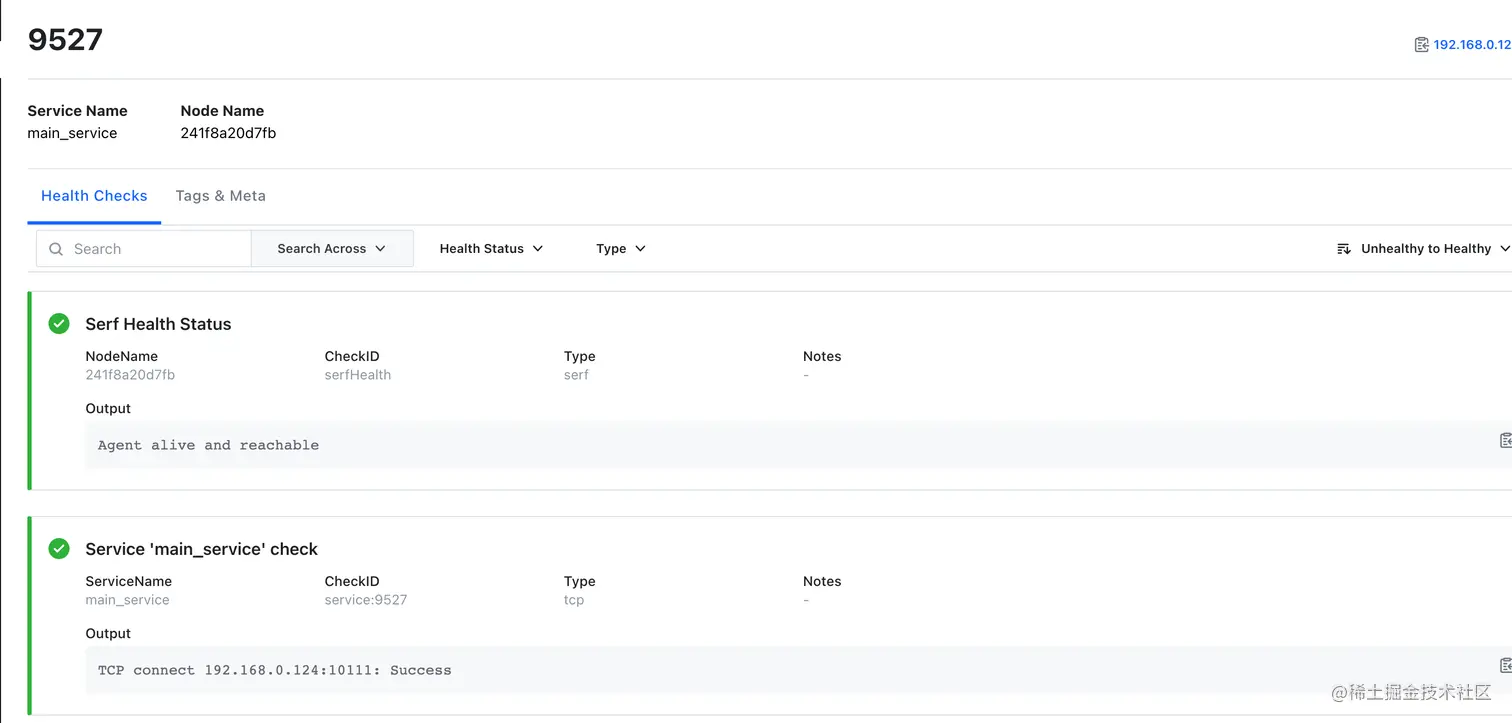Click the green check icon for Serf Health Status
This screenshot has width=1512, height=723.
(59, 323)
